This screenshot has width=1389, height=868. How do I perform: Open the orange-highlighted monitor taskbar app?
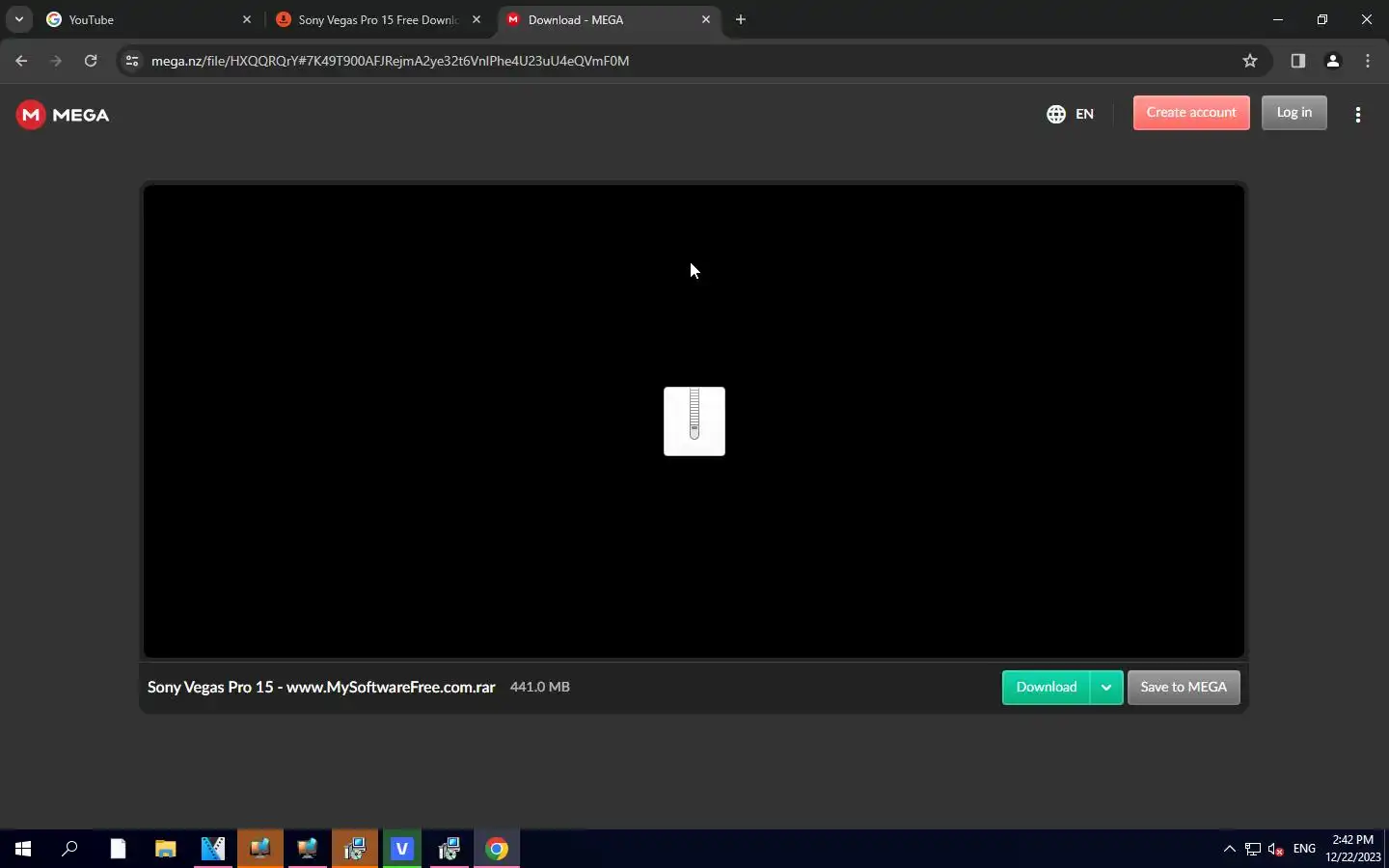click(x=260, y=849)
